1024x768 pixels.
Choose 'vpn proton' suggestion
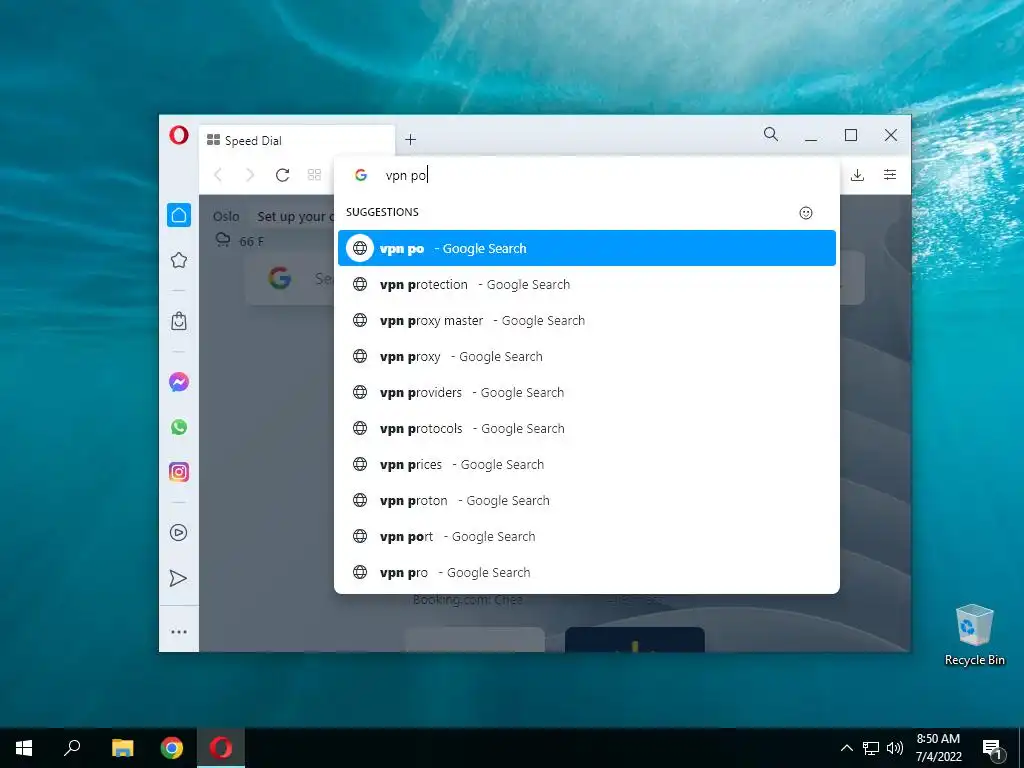pos(586,500)
